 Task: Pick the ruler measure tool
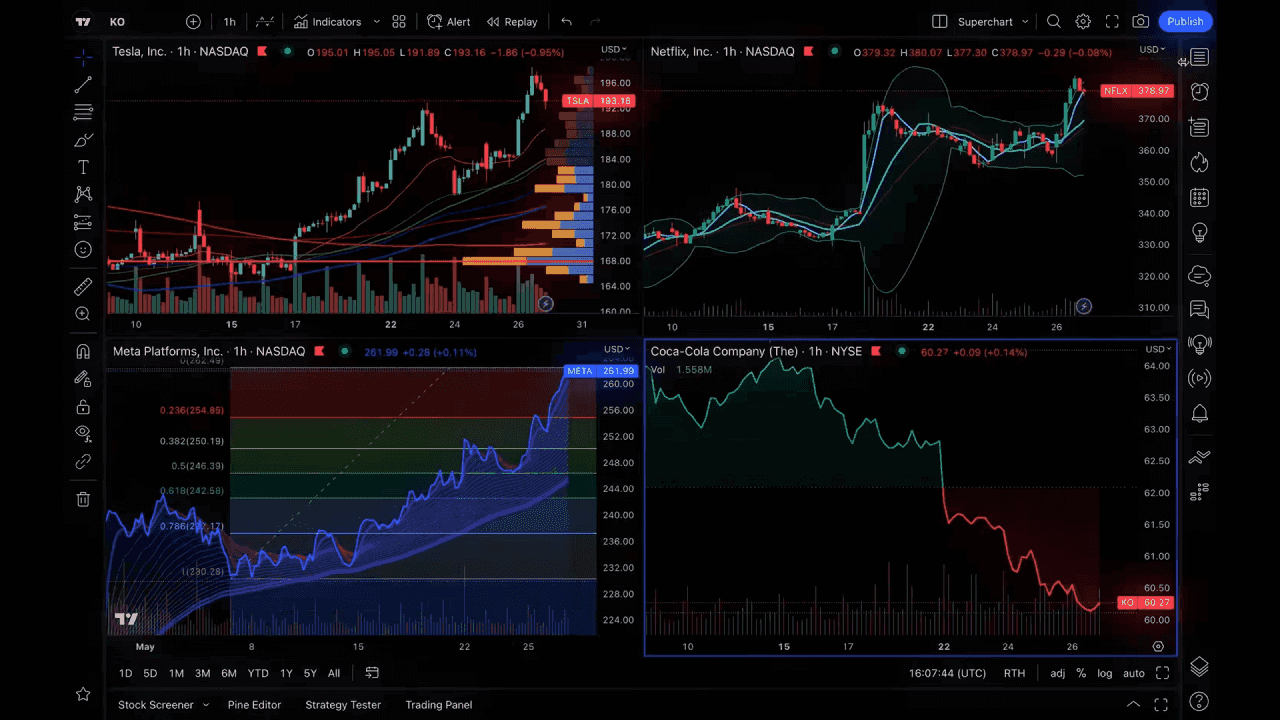83,287
